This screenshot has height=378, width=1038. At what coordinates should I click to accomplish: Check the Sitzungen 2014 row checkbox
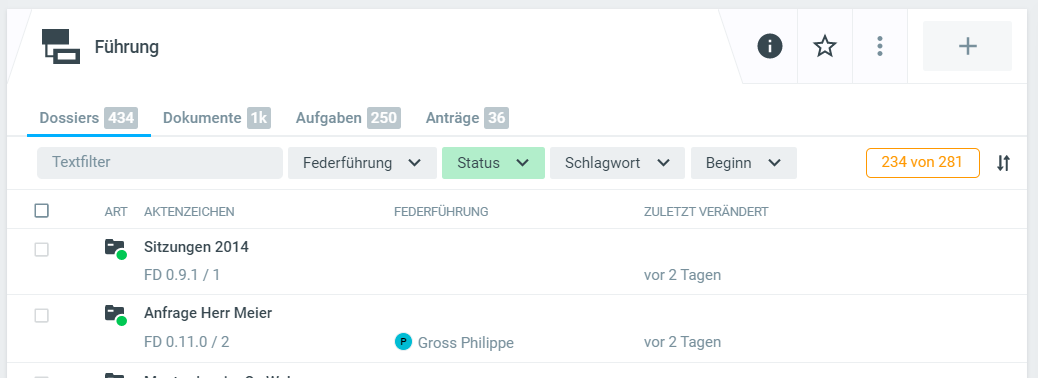click(x=42, y=250)
